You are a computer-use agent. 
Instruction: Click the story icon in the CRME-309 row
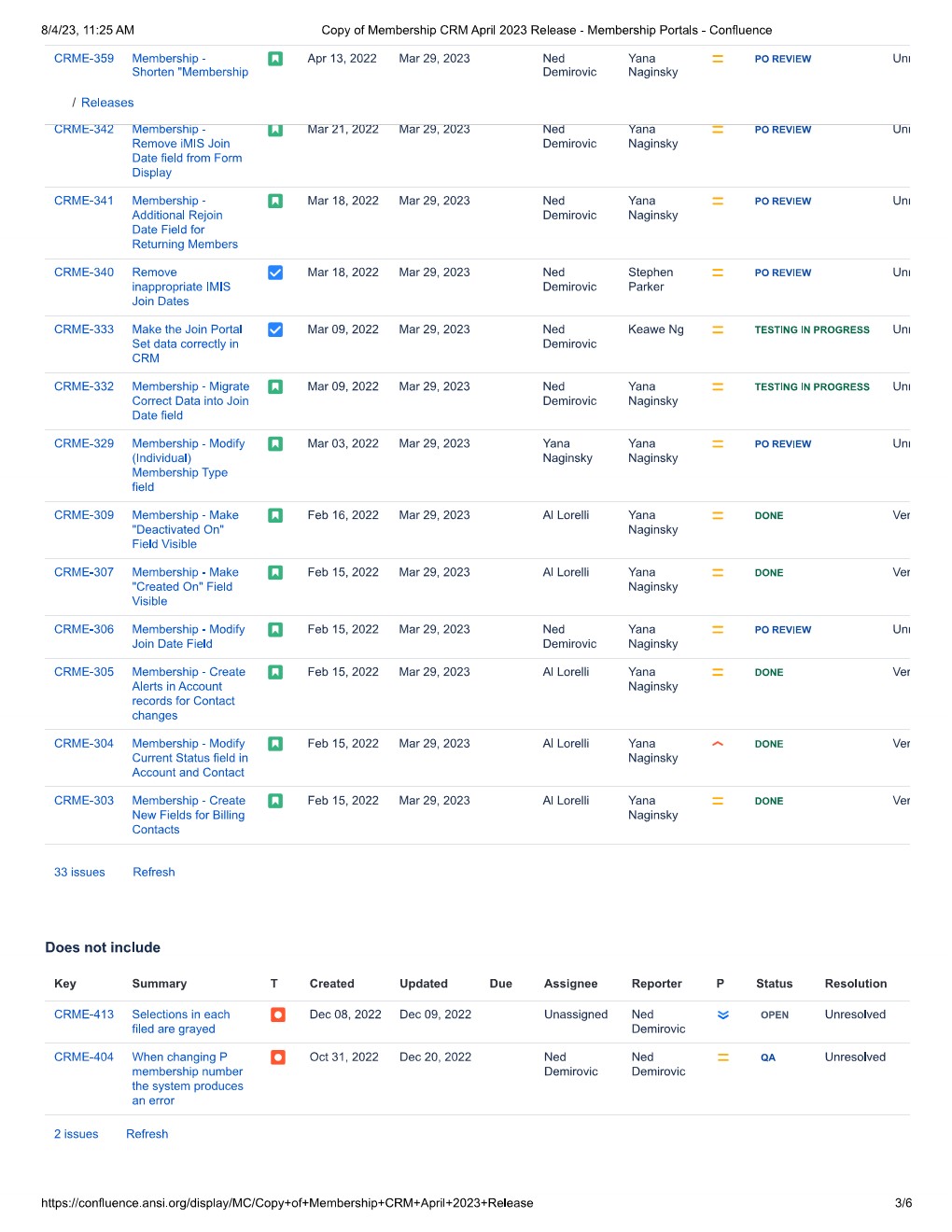[x=275, y=515]
